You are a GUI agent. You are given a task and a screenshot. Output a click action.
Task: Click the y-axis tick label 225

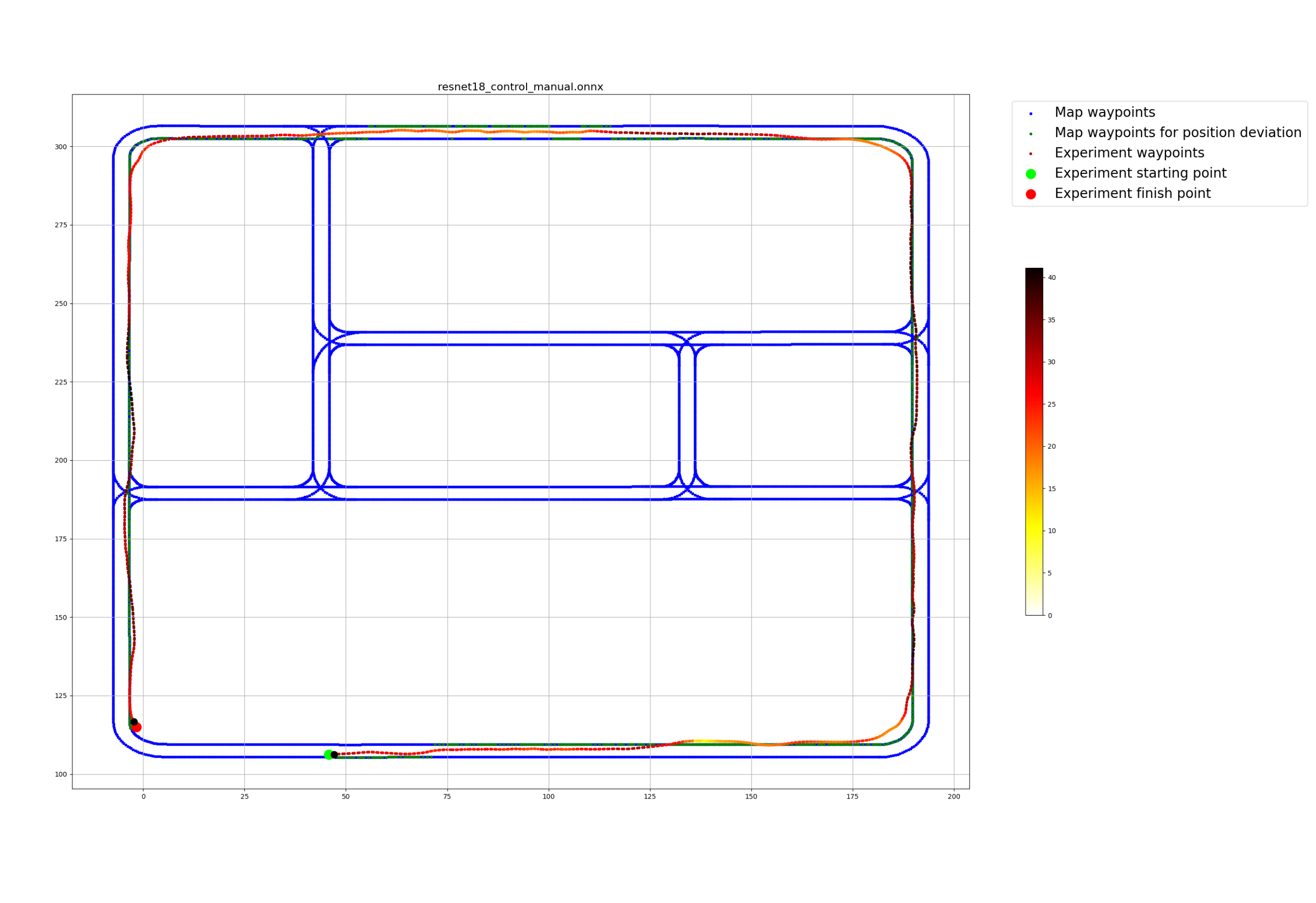[61, 382]
